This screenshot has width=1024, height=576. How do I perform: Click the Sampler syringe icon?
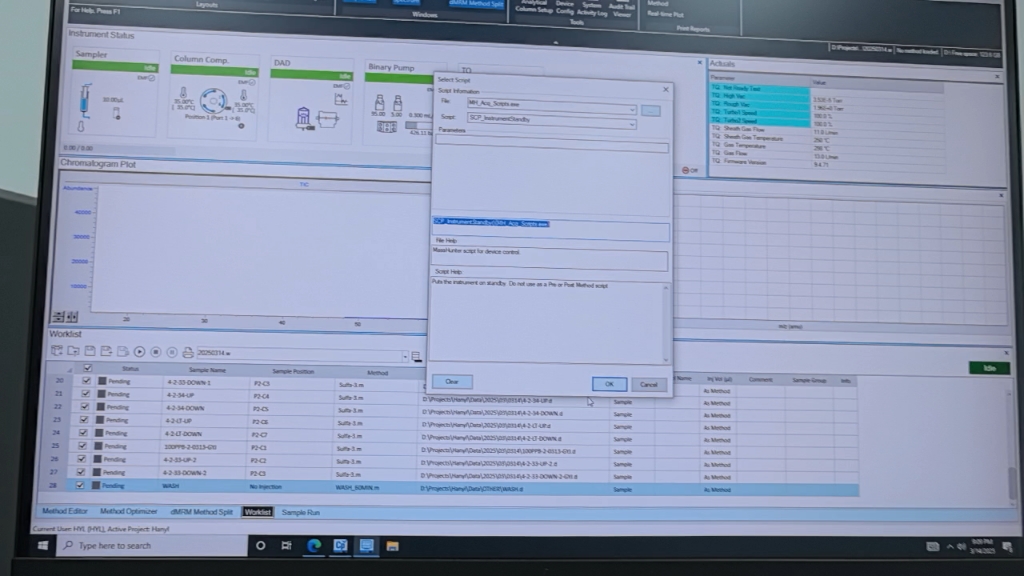[x=85, y=100]
